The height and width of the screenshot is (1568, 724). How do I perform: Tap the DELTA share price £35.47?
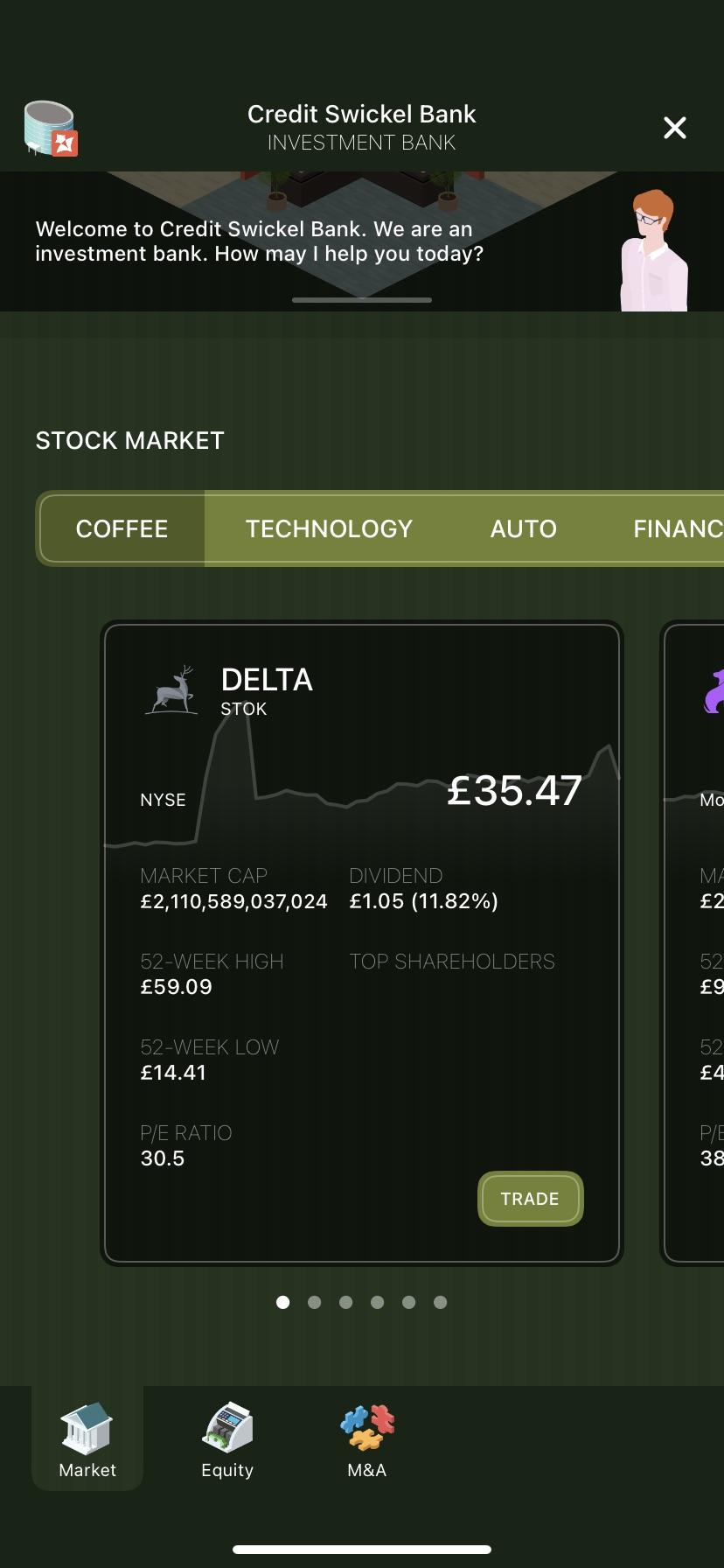pos(514,791)
